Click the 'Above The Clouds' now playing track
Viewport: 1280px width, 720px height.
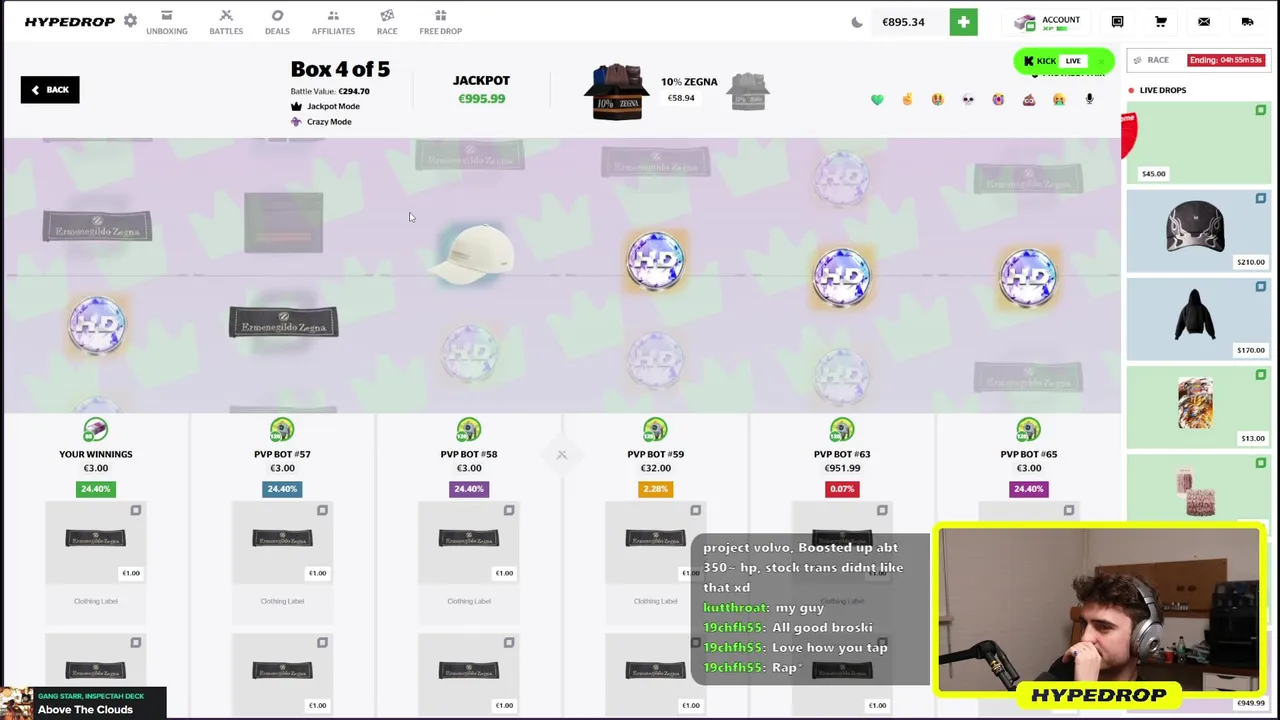point(85,710)
